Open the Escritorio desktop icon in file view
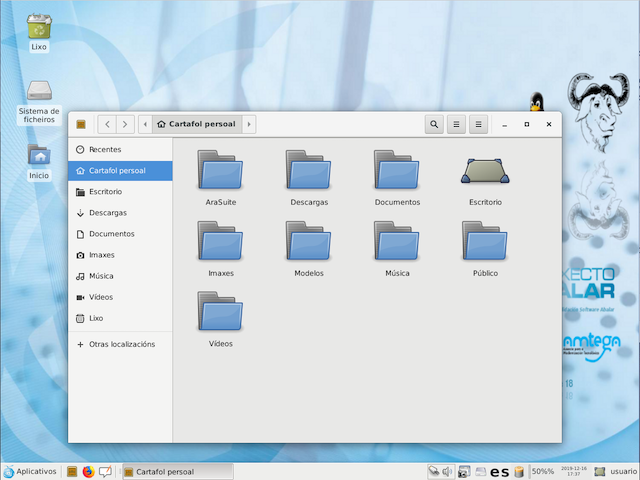Screen dimensions: 640x480 [485, 171]
